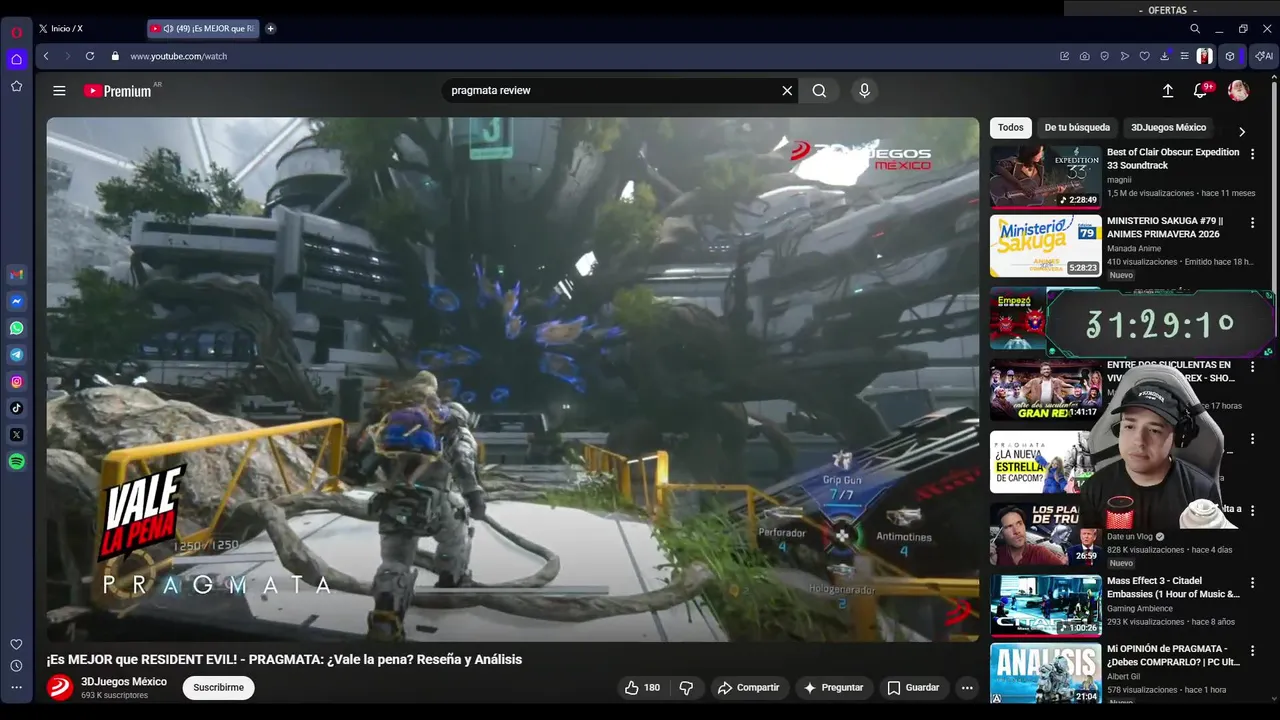1280x720 pixels.
Task: Open YouTube hamburger guide menu
Action: pos(59,91)
